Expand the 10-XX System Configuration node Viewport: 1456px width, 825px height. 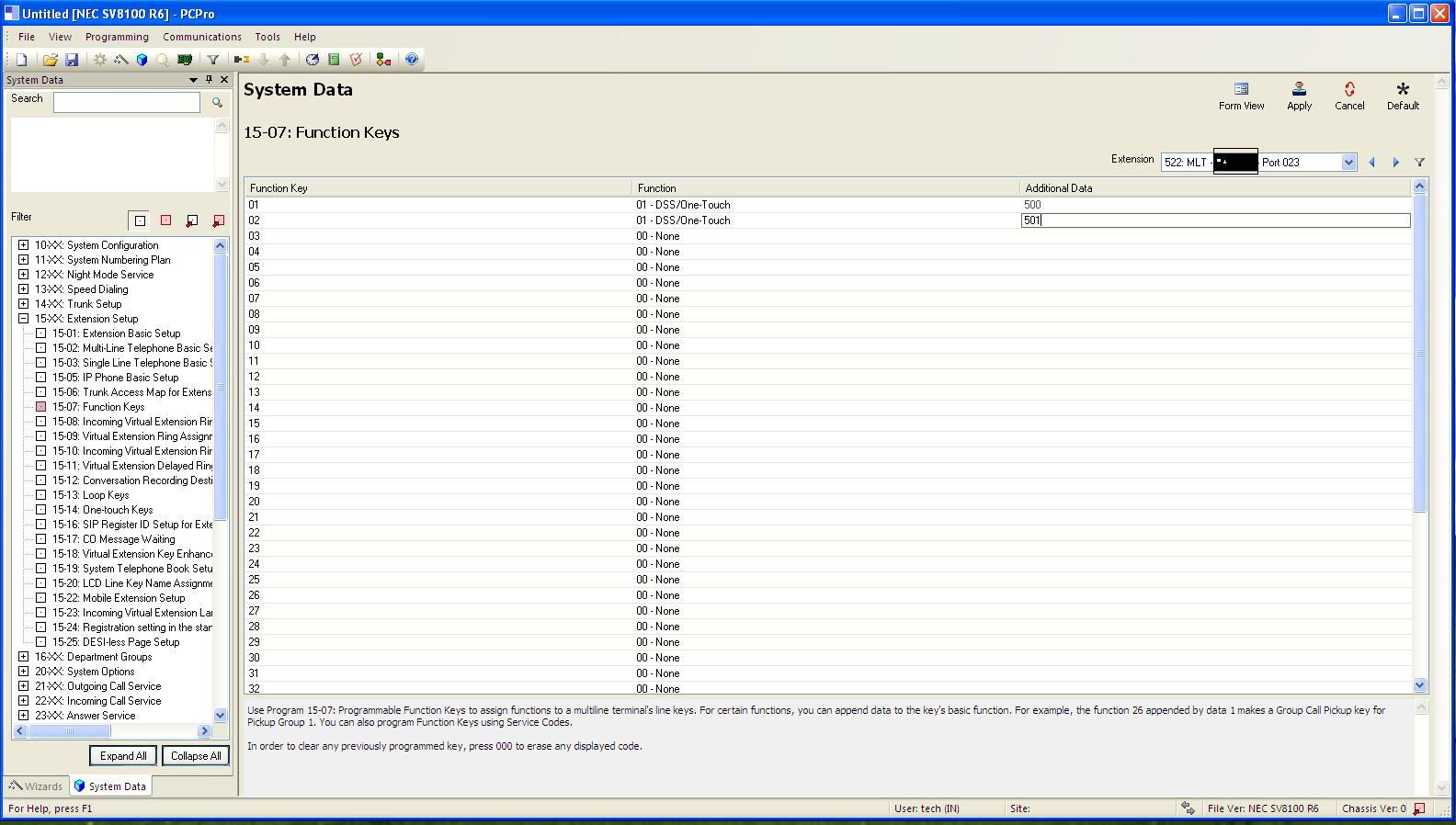pos(24,245)
